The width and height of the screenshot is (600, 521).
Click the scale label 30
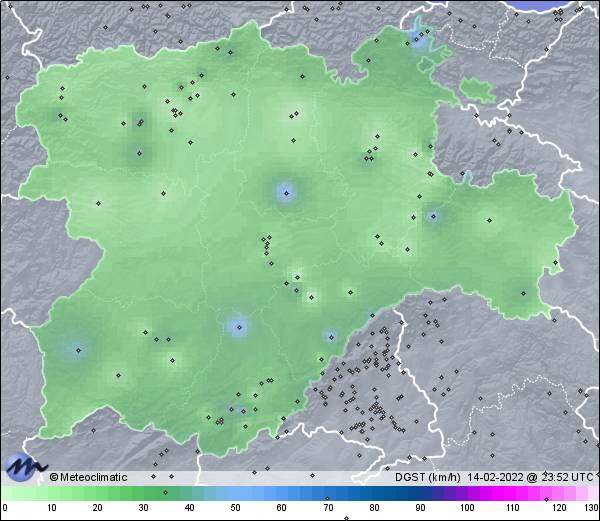tap(143, 508)
